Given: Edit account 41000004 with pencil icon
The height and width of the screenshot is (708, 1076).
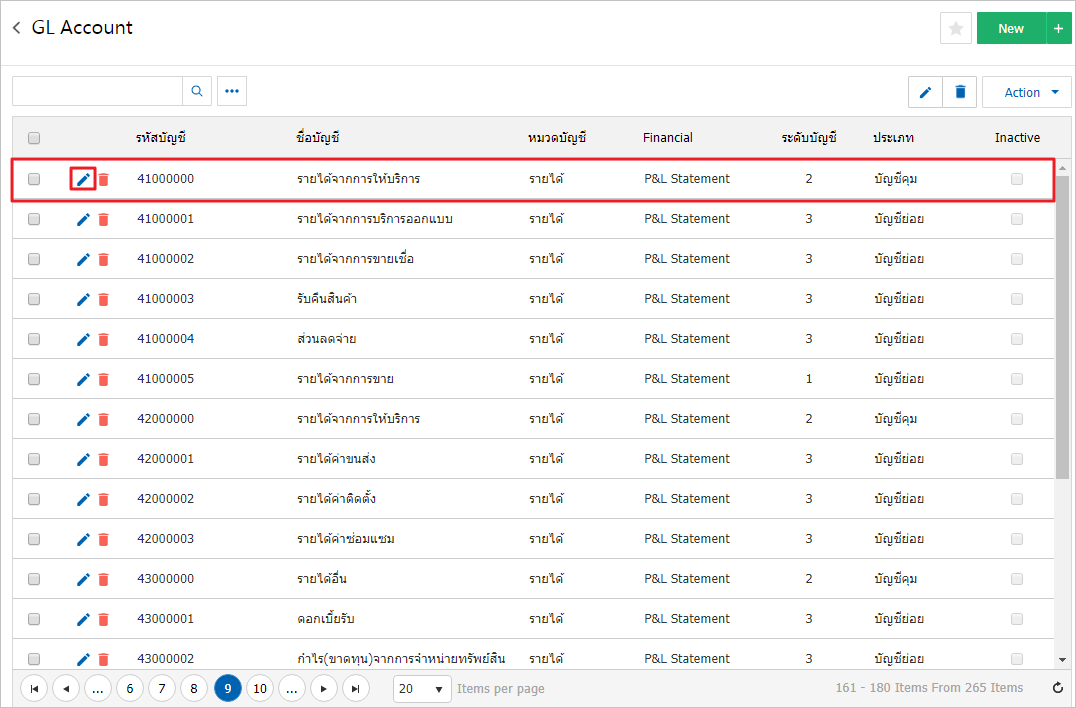Looking at the screenshot, I should [83, 340].
